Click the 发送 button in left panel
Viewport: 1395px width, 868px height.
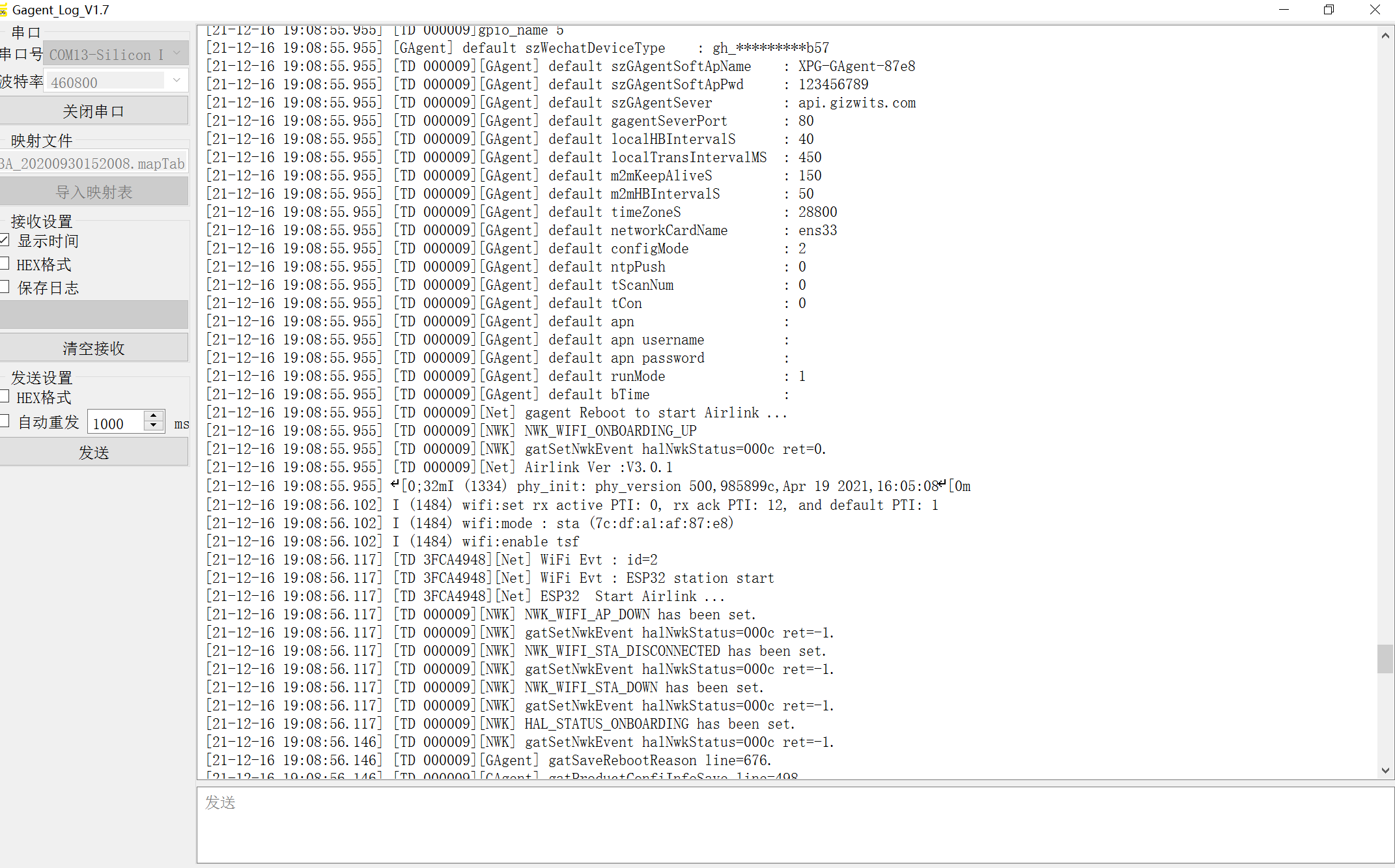click(94, 452)
